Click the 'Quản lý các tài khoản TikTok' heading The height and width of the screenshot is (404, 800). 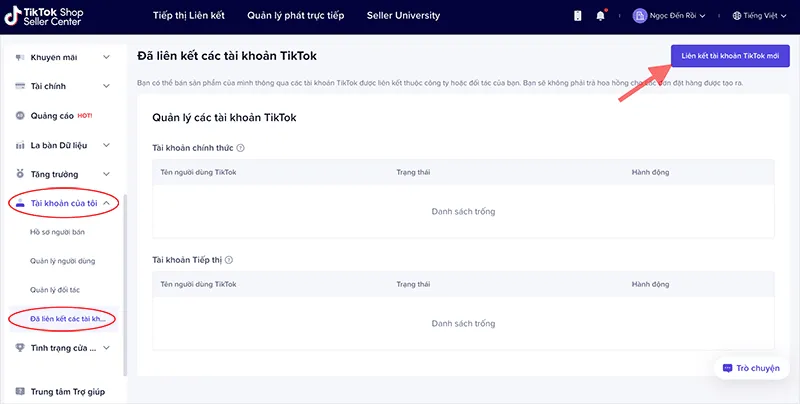(x=224, y=118)
